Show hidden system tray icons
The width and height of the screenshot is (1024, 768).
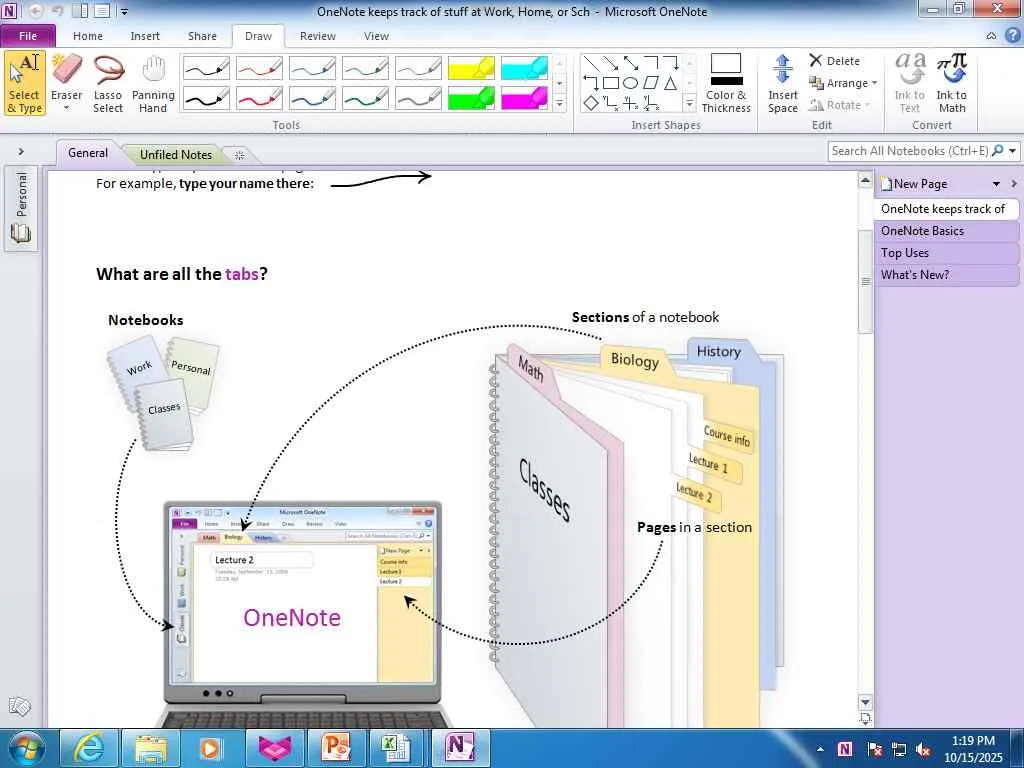point(820,749)
